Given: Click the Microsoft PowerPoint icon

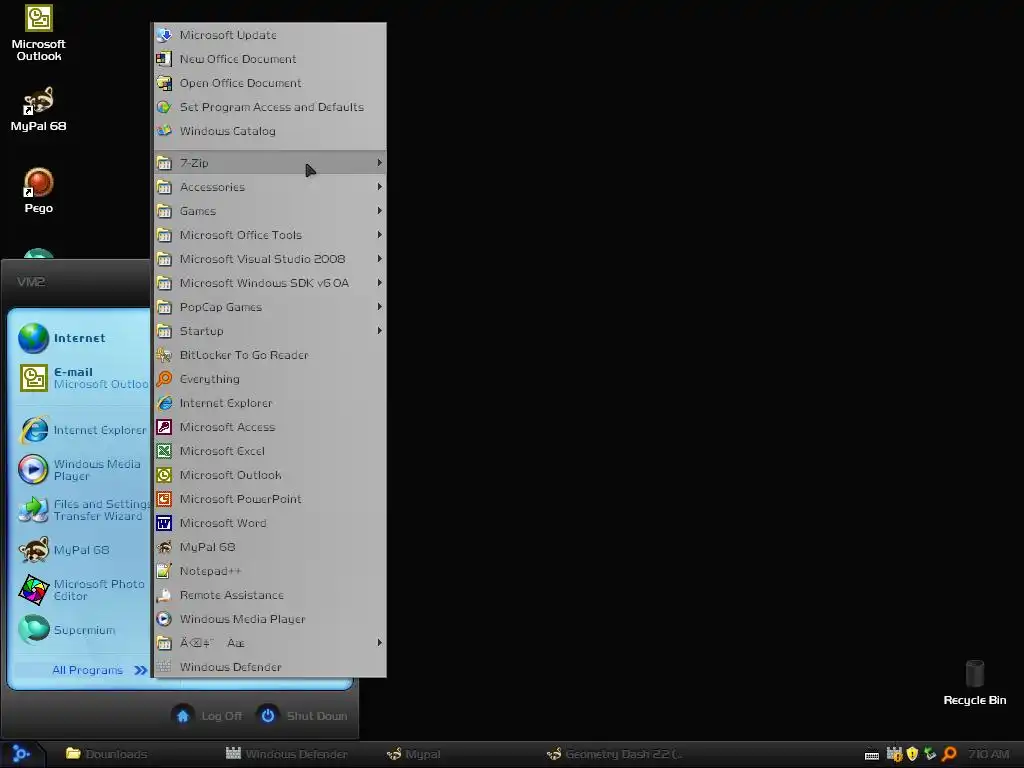Looking at the screenshot, I should (165, 499).
